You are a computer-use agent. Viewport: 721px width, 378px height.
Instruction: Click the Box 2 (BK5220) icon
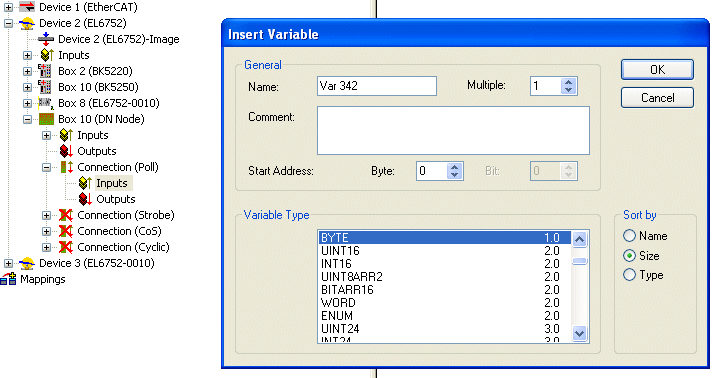click(x=45, y=71)
